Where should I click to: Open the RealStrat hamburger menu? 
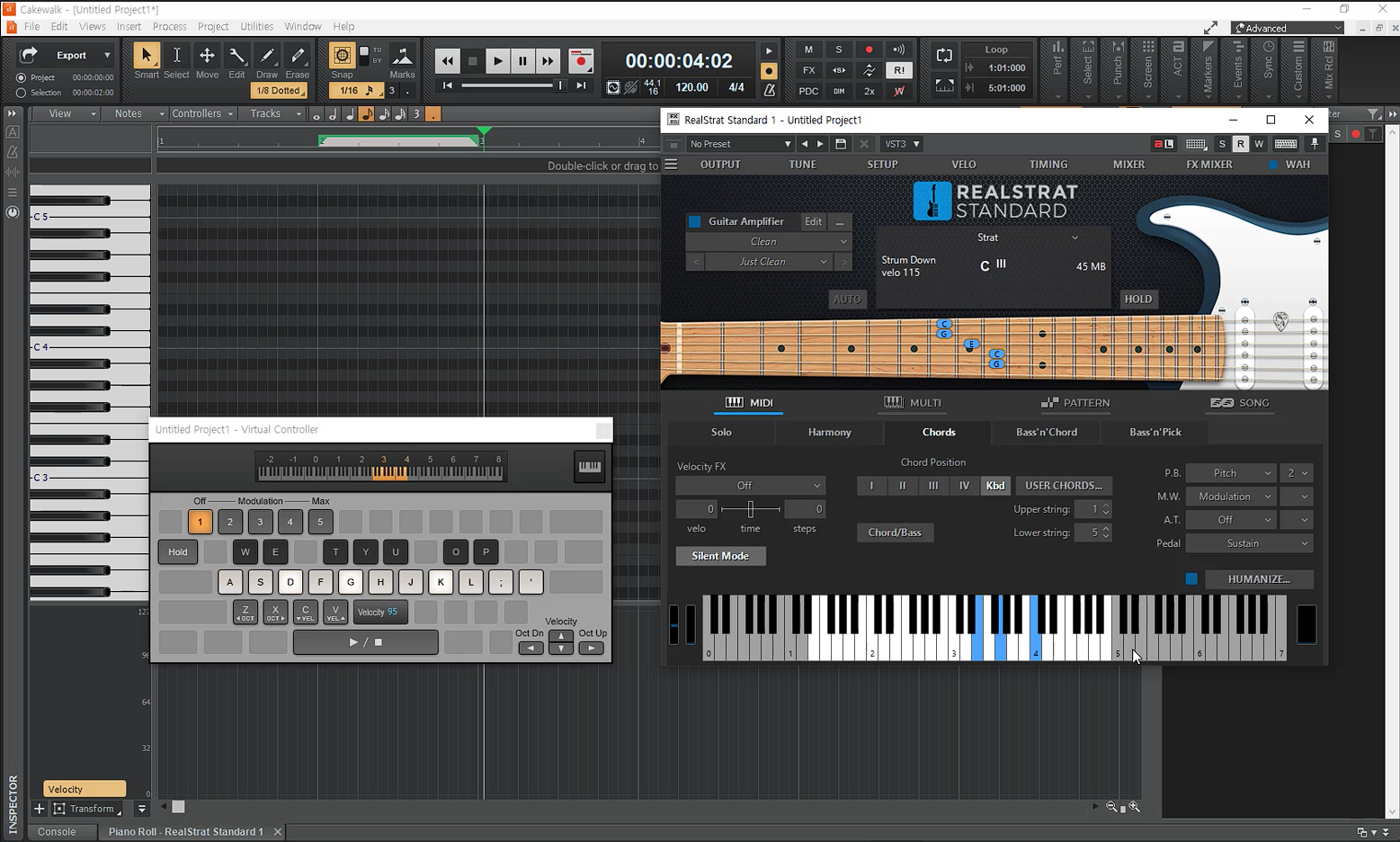(671, 164)
